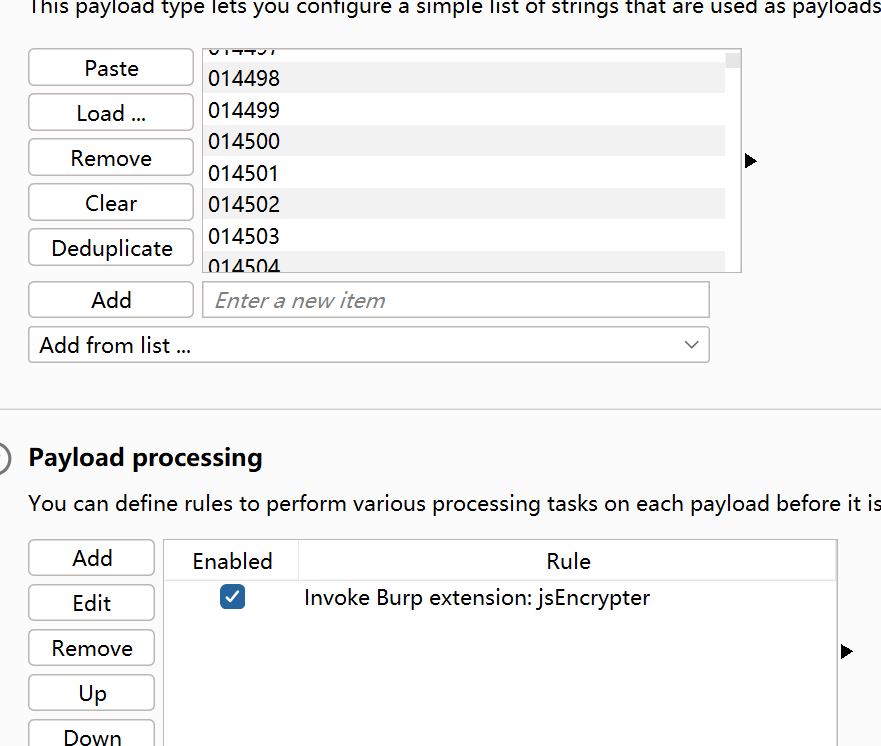Disable the jsEncrypter rule checkbox
The image size is (881, 746).
point(232,598)
